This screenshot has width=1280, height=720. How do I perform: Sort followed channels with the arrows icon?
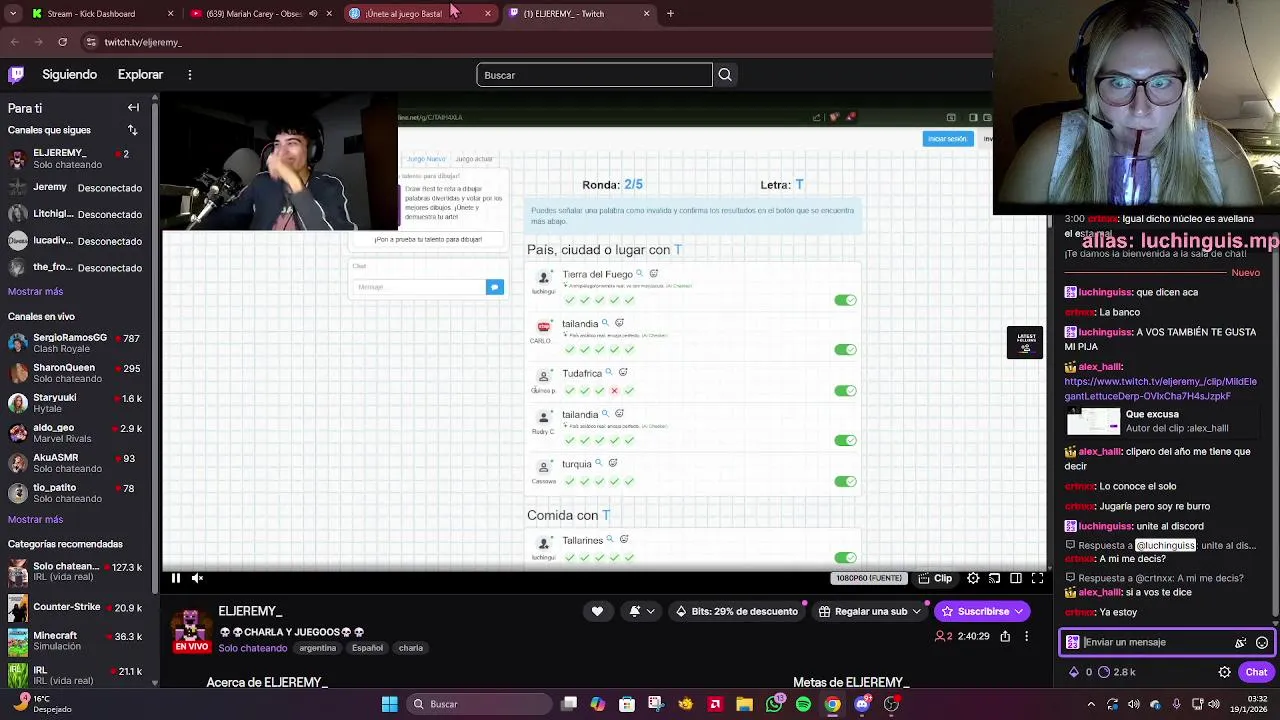[x=133, y=130]
